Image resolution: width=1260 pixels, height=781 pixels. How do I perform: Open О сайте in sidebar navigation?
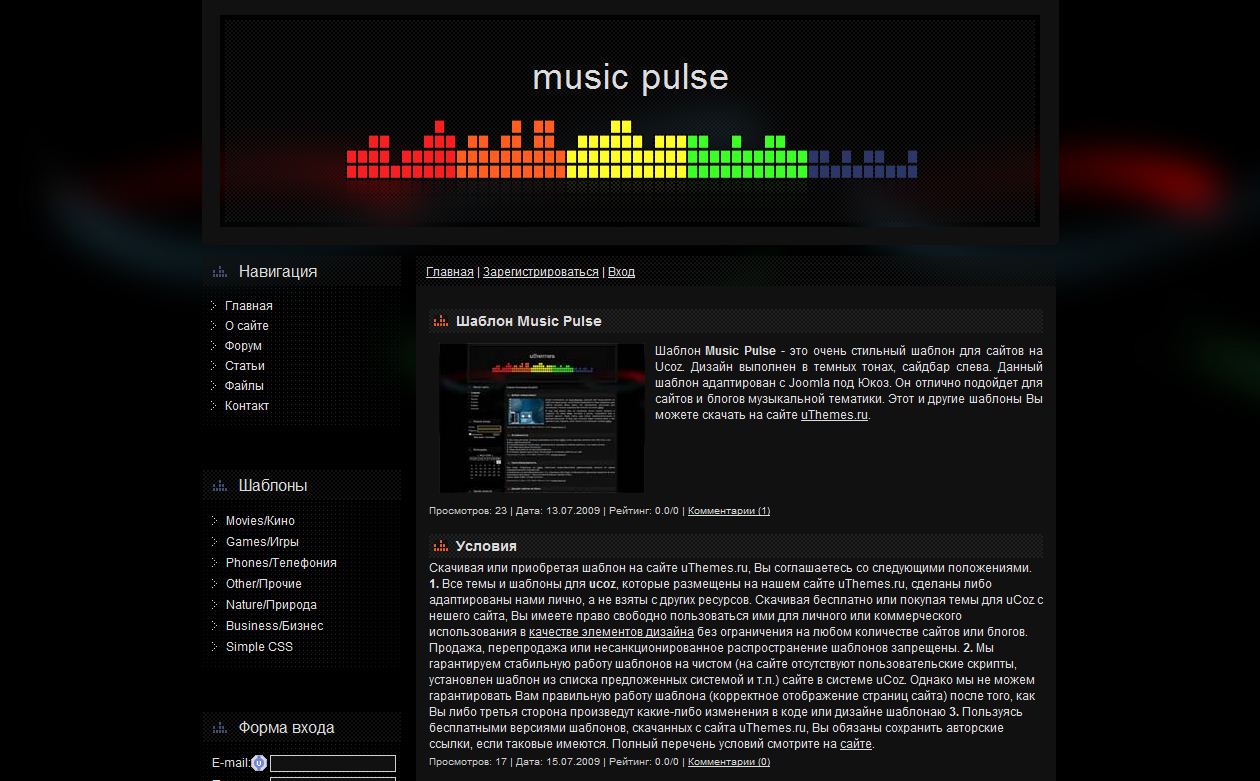pos(247,326)
